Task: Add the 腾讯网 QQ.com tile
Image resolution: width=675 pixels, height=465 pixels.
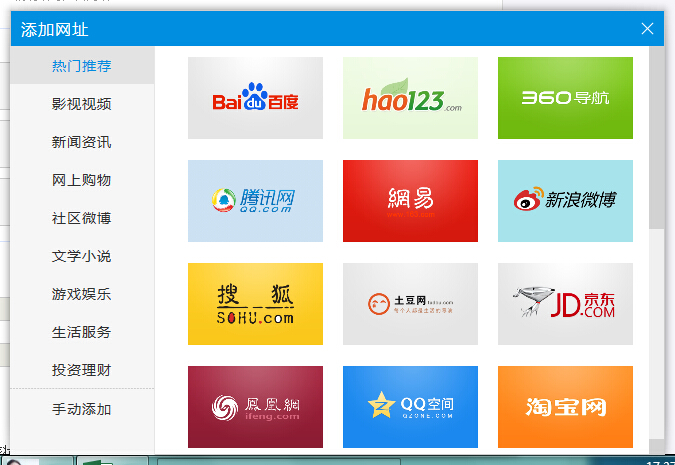Action: pos(255,201)
